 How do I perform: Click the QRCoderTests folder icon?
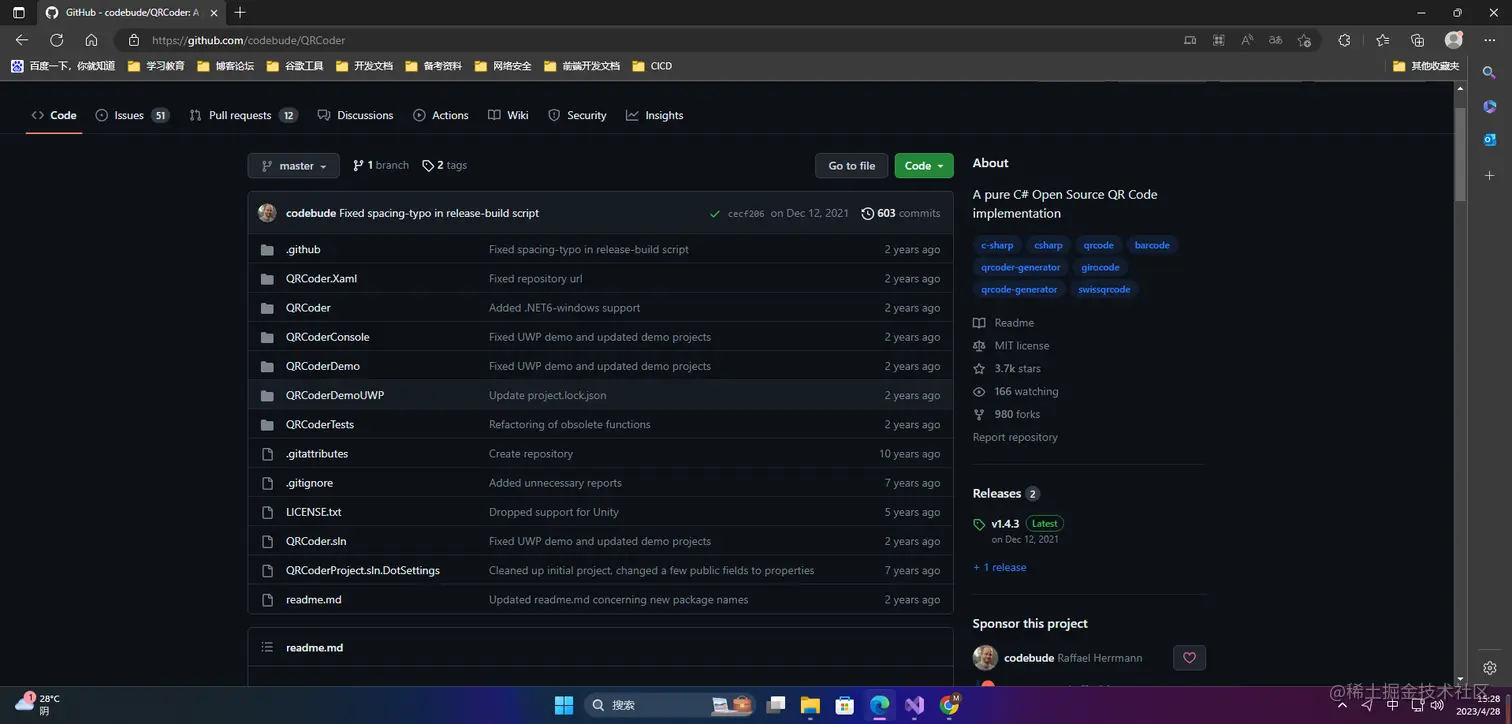(x=267, y=424)
